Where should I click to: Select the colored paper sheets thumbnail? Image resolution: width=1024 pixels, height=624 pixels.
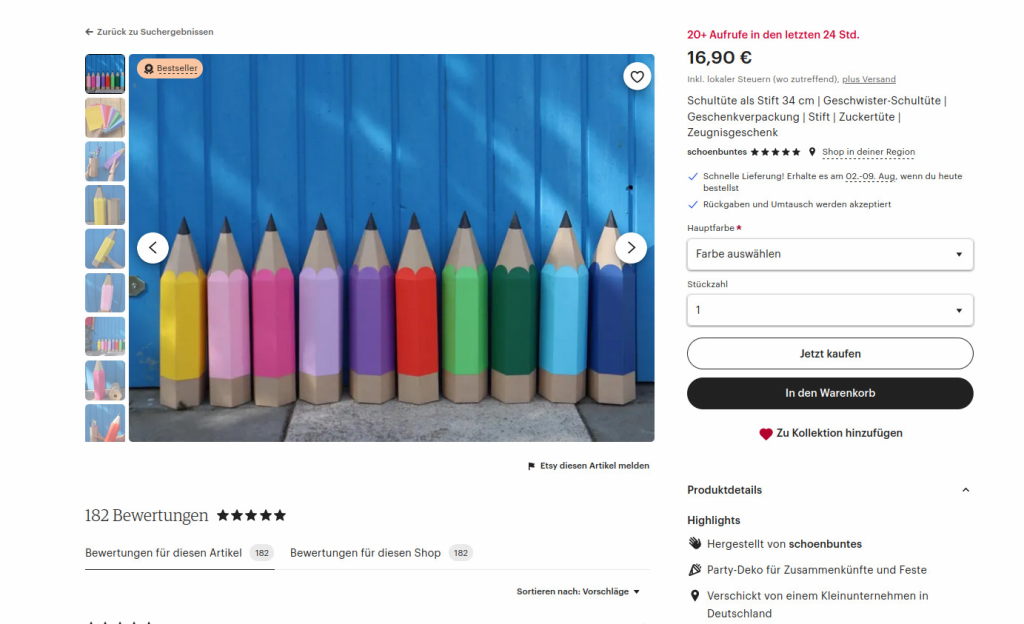105,117
